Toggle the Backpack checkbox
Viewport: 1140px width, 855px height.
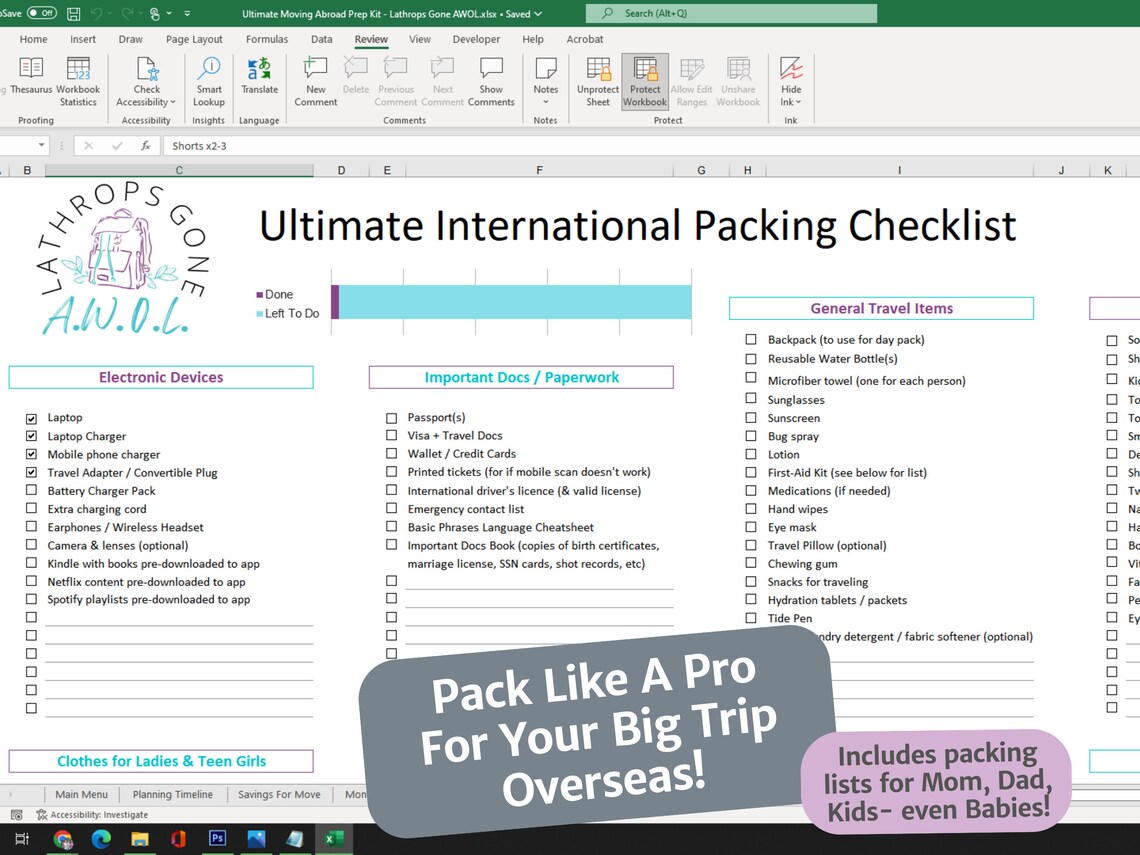tap(751, 339)
